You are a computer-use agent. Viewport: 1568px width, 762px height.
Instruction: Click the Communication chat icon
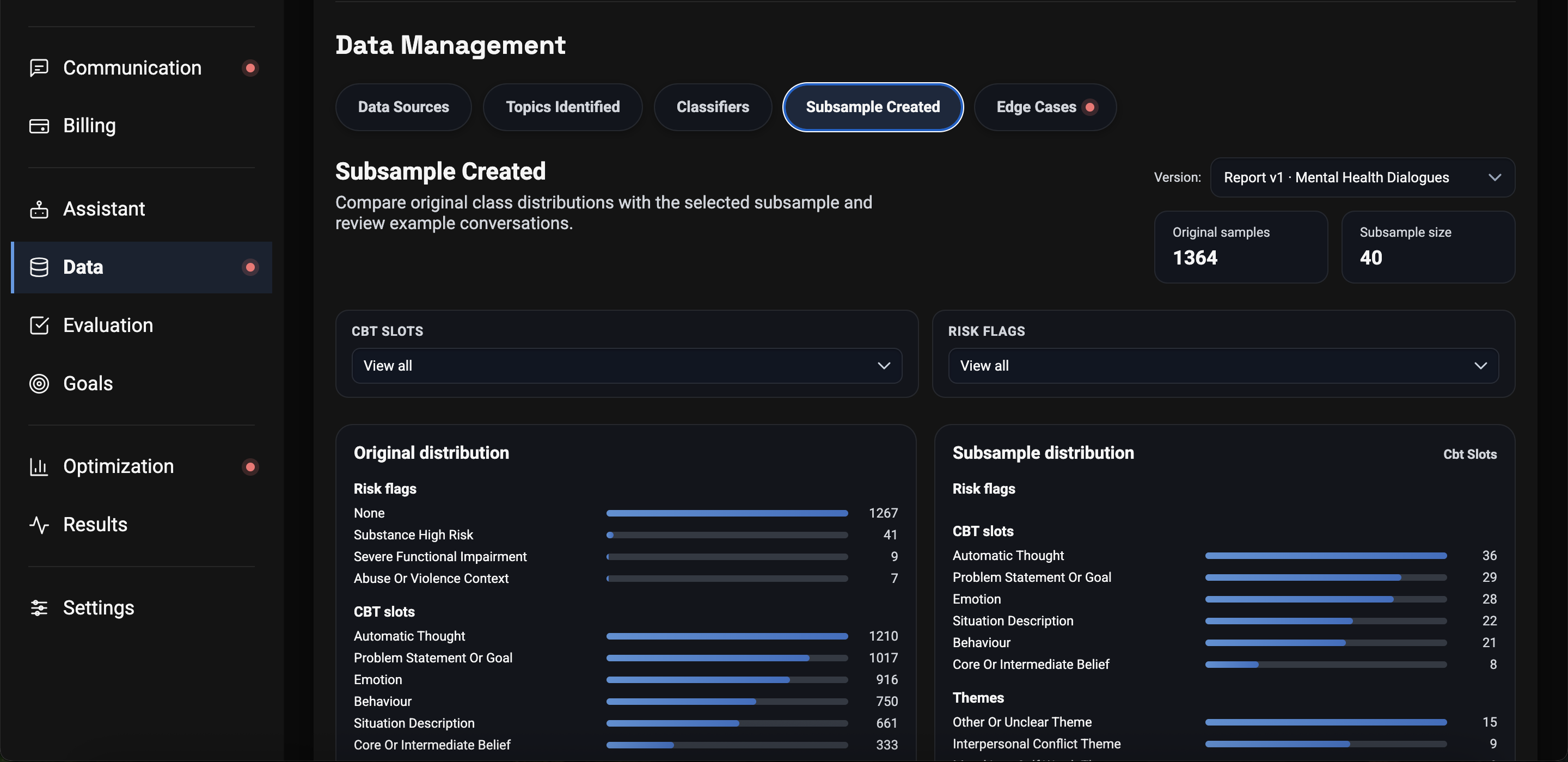(39, 67)
